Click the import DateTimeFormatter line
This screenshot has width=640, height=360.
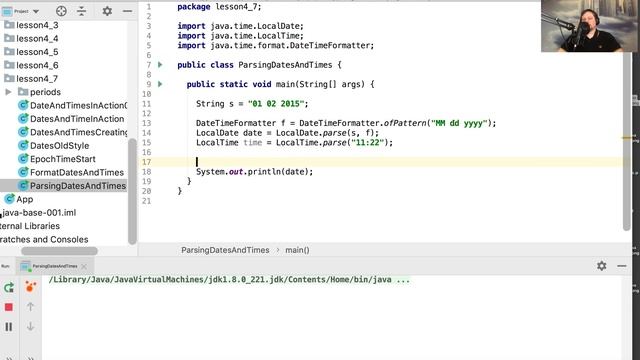(276, 46)
